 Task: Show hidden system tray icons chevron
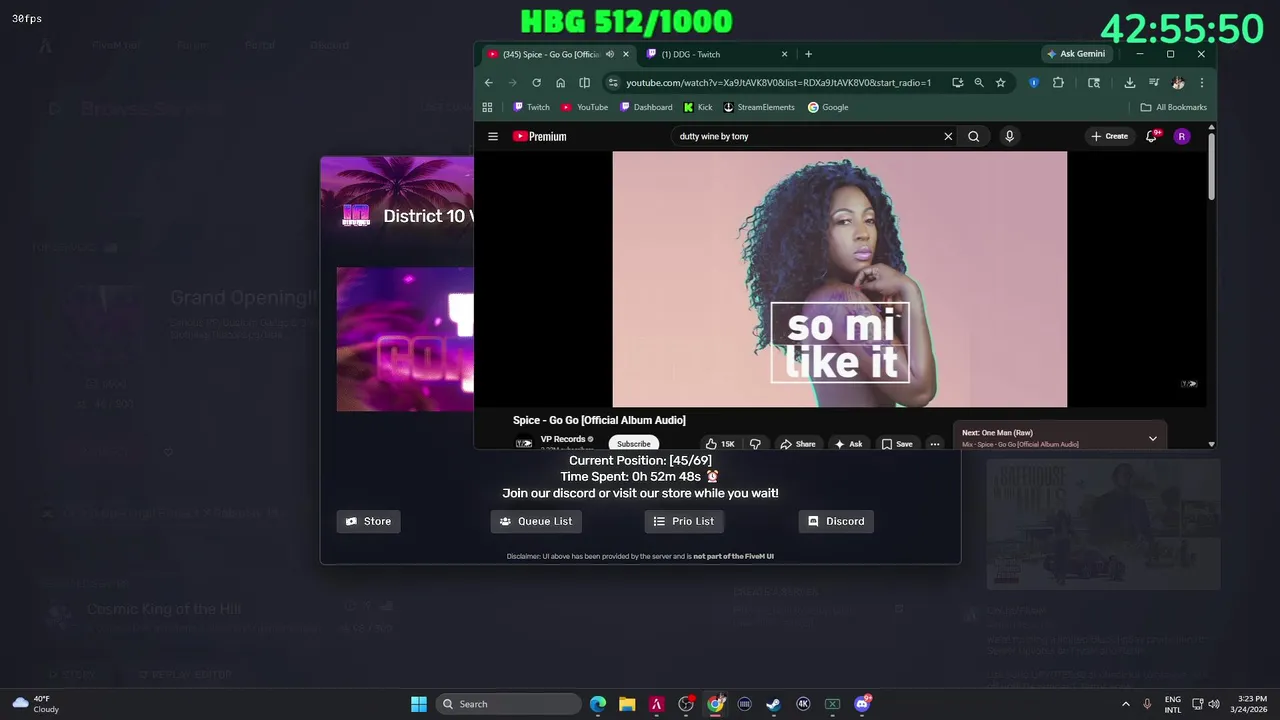coord(1125,704)
